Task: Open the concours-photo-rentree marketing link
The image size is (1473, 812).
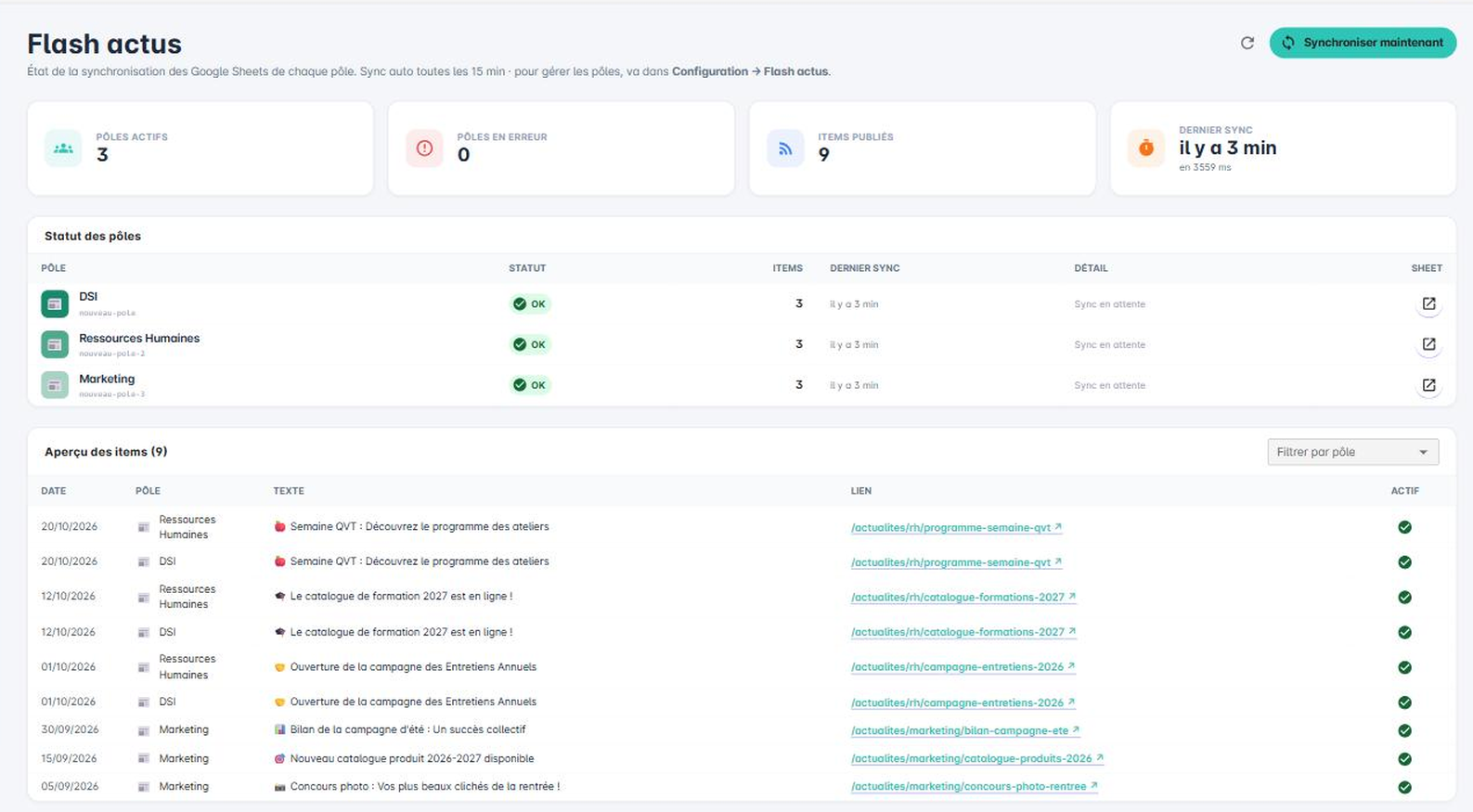Action: 975,786
